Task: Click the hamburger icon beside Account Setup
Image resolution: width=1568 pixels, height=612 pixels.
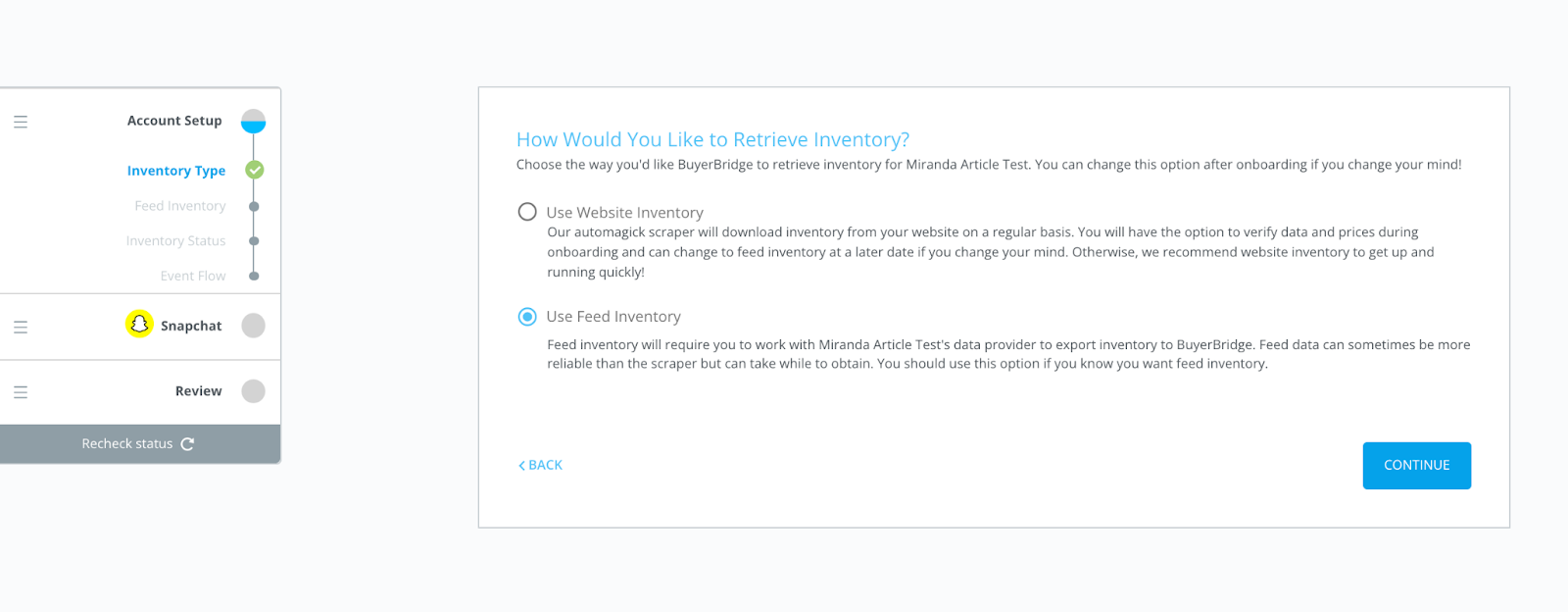Action: (21, 122)
